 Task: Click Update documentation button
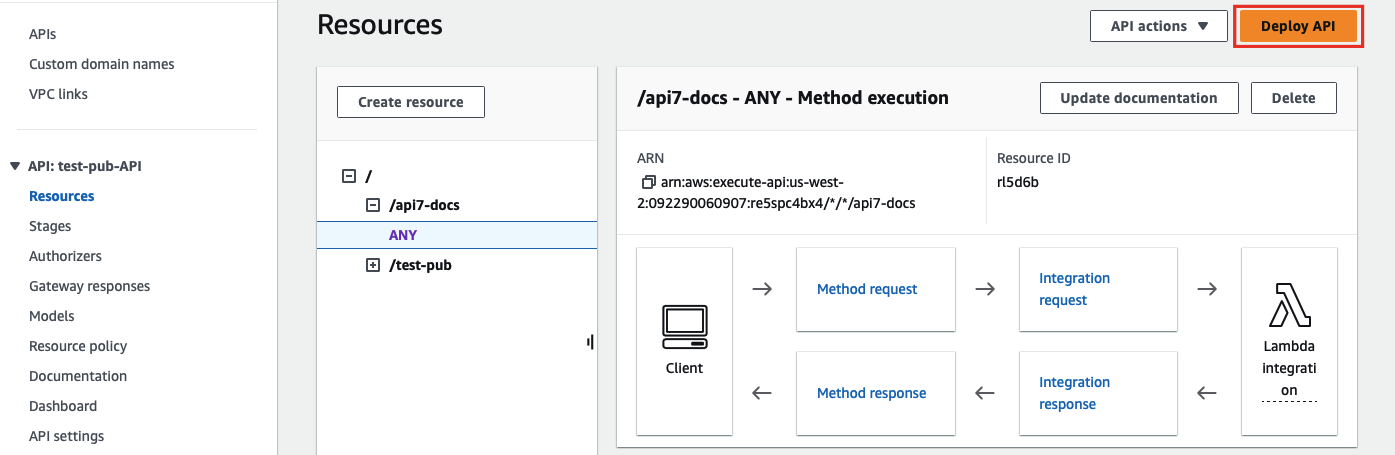[1139, 98]
